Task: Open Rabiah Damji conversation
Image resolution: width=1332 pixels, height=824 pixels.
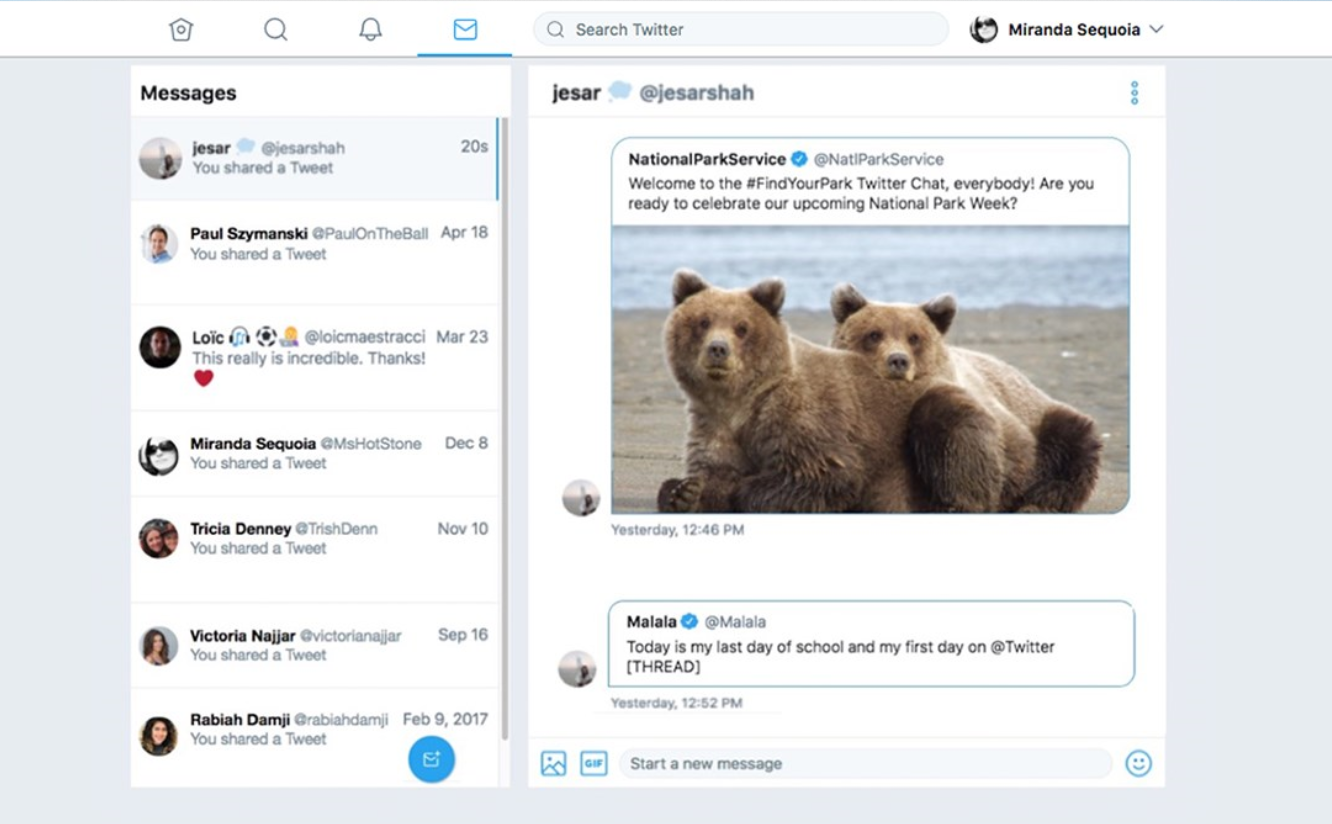Action: (x=314, y=737)
